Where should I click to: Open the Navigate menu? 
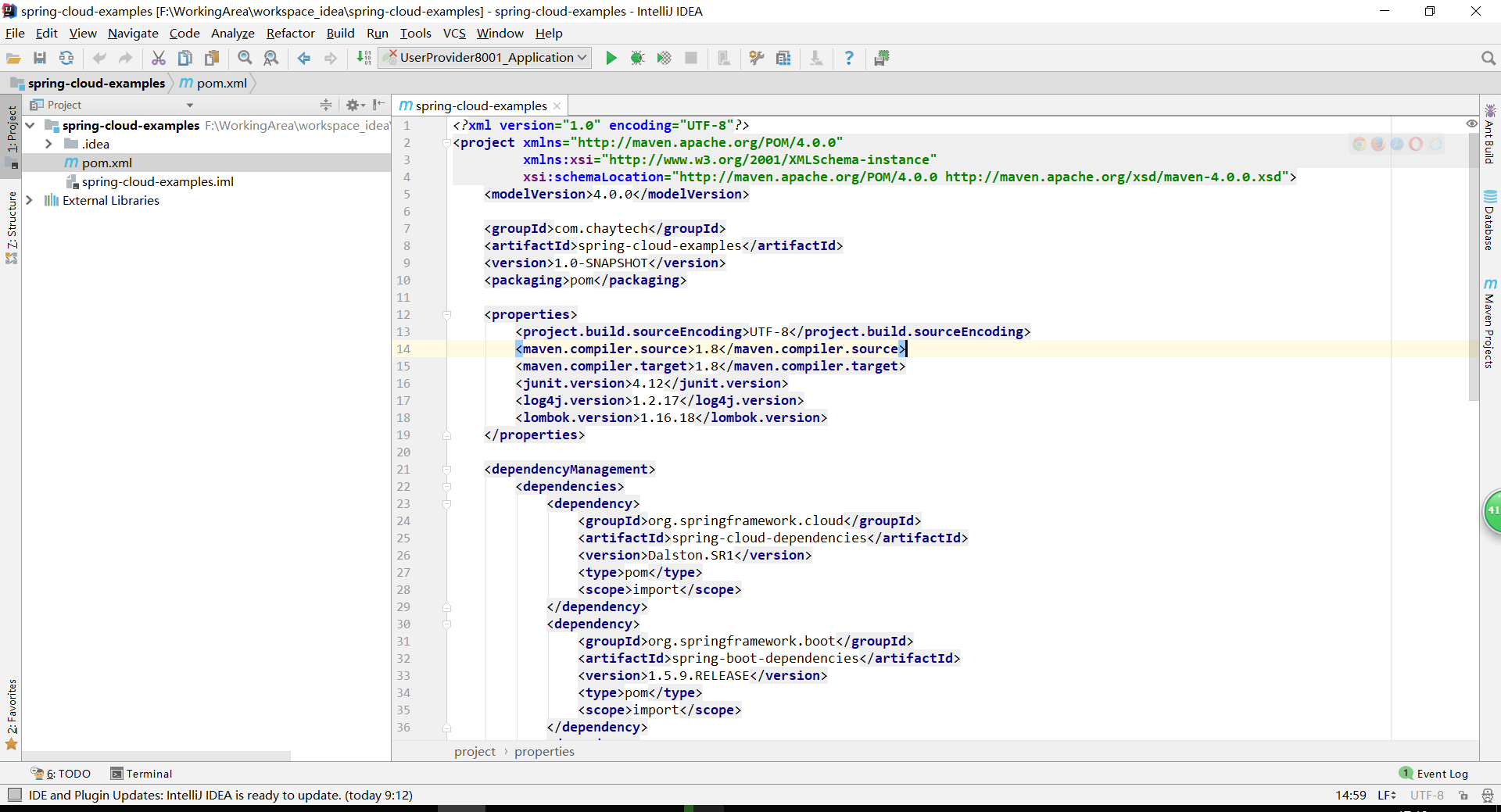133,33
